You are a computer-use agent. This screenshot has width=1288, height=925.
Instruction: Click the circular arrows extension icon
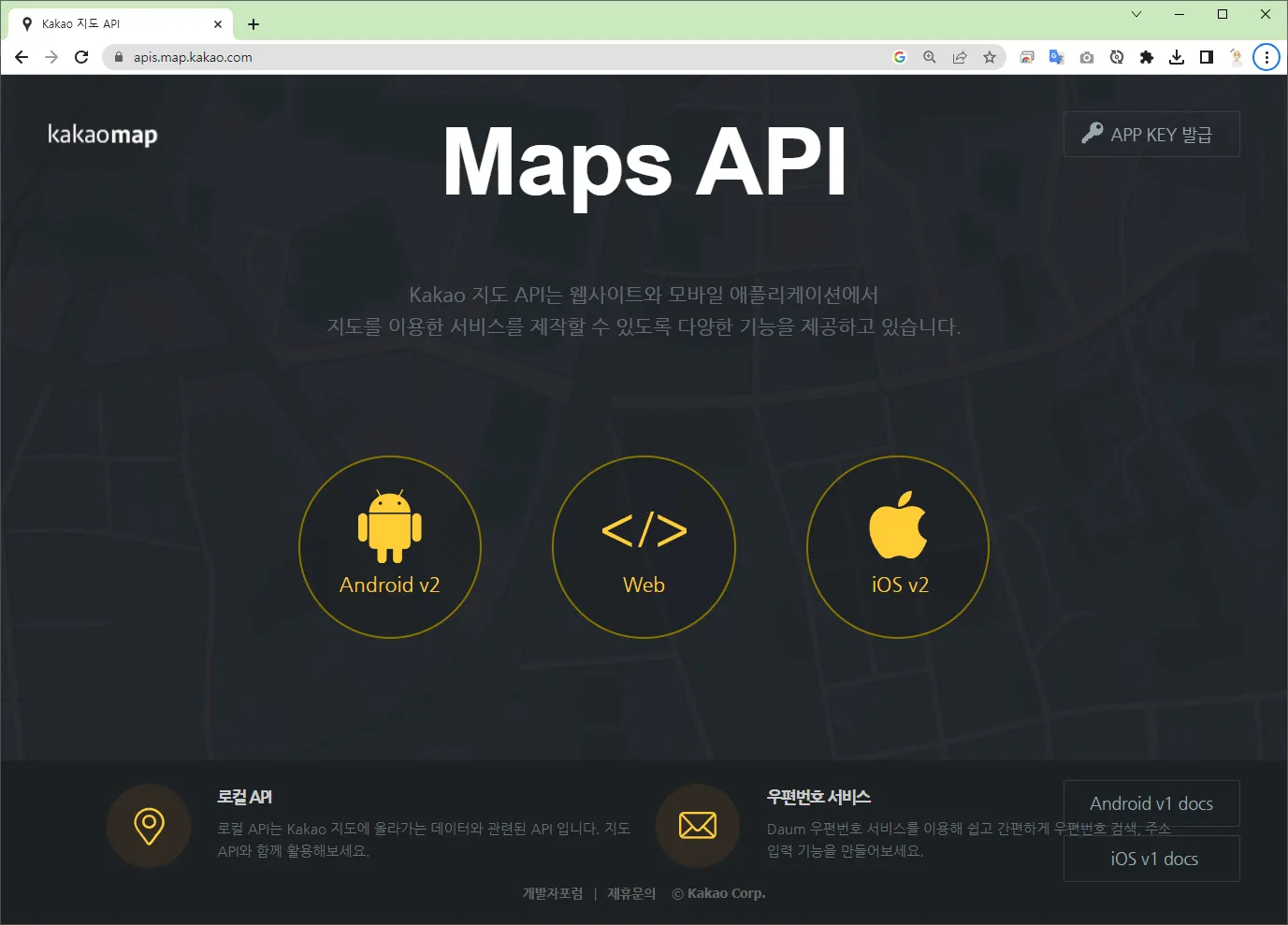1117,57
